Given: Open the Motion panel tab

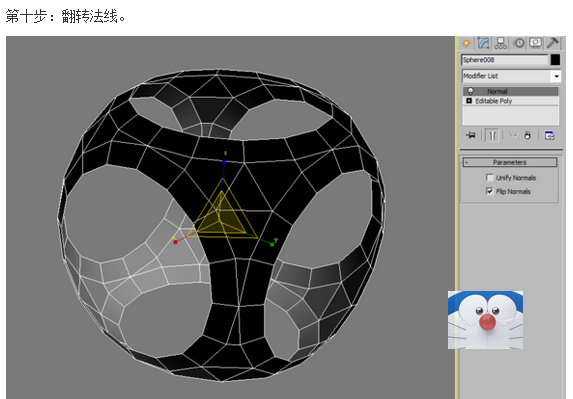Looking at the screenshot, I should click(x=519, y=43).
